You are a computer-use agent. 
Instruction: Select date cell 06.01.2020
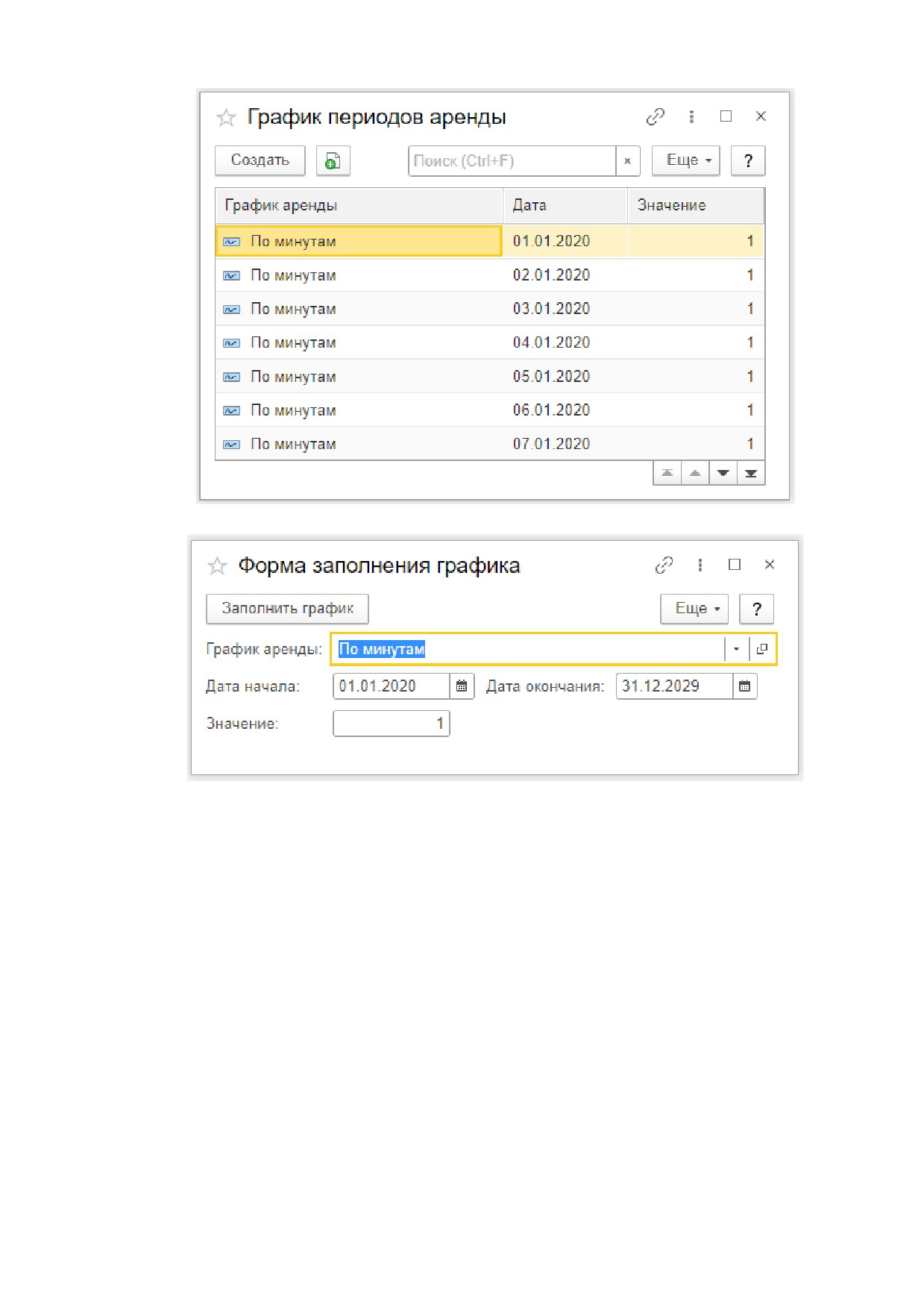pos(565,410)
